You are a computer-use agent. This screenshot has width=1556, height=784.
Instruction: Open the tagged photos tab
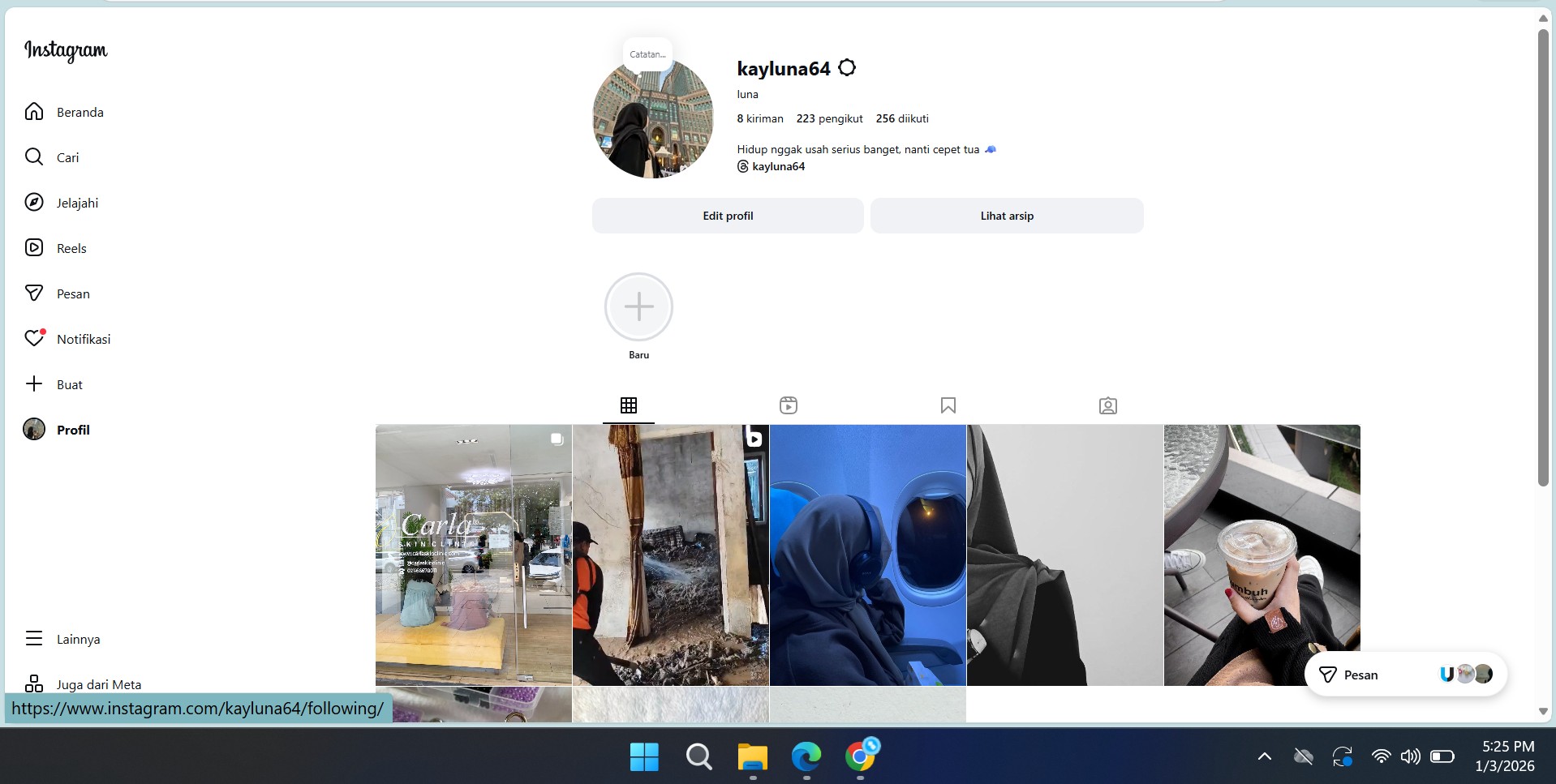coord(1107,405)
